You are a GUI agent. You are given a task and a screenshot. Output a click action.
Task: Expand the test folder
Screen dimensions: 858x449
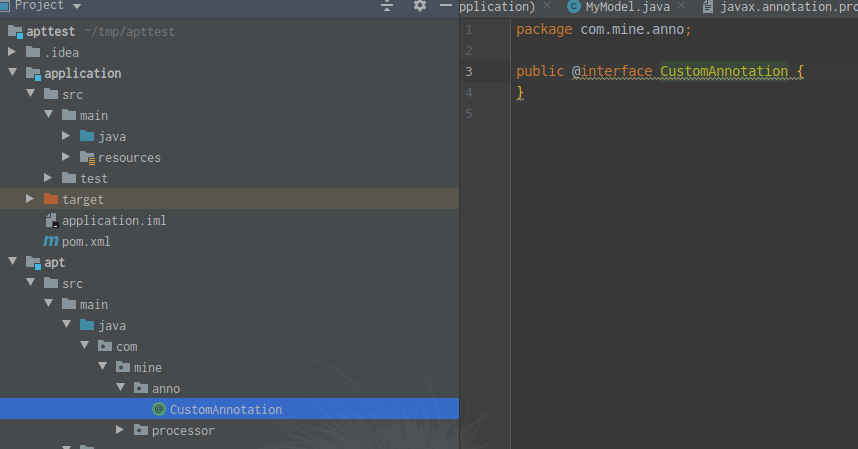(48, 178)
